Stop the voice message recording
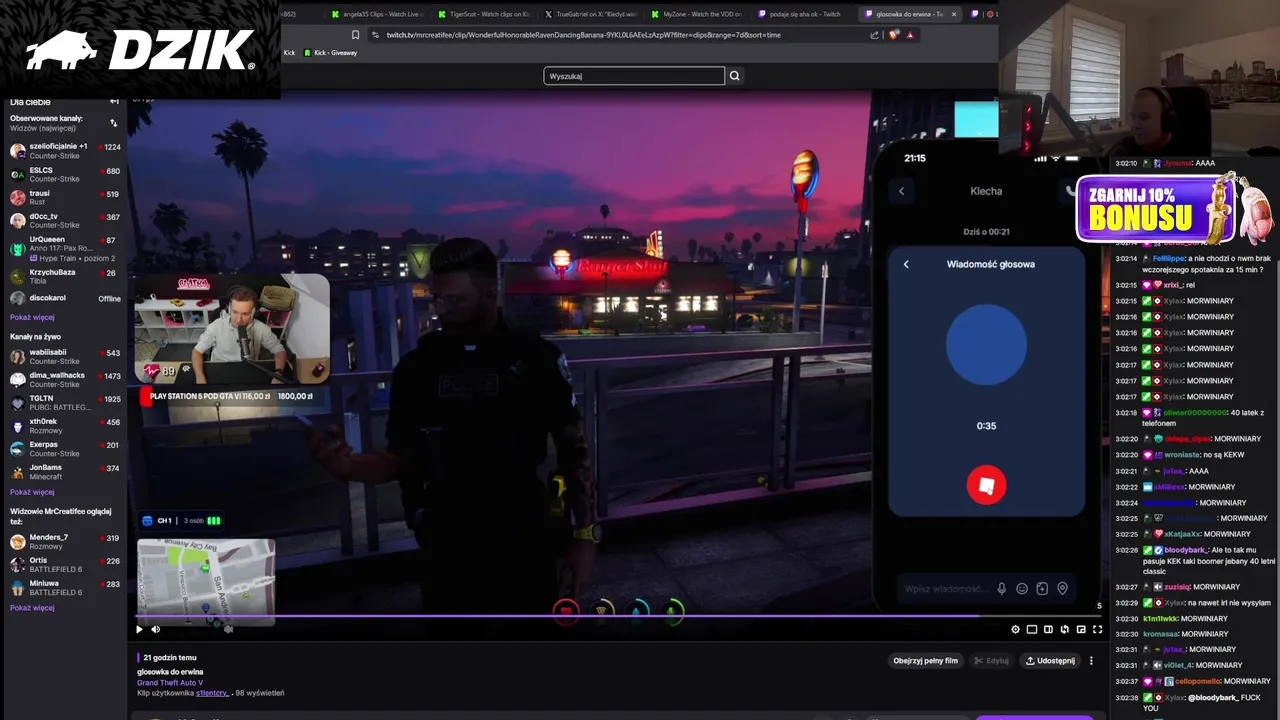Viewport: 1280px width, 720px height. click(x=986, y=485)
